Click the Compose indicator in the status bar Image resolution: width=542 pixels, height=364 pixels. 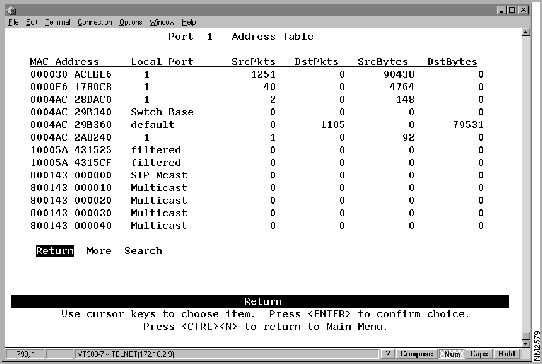coord(416,354)
